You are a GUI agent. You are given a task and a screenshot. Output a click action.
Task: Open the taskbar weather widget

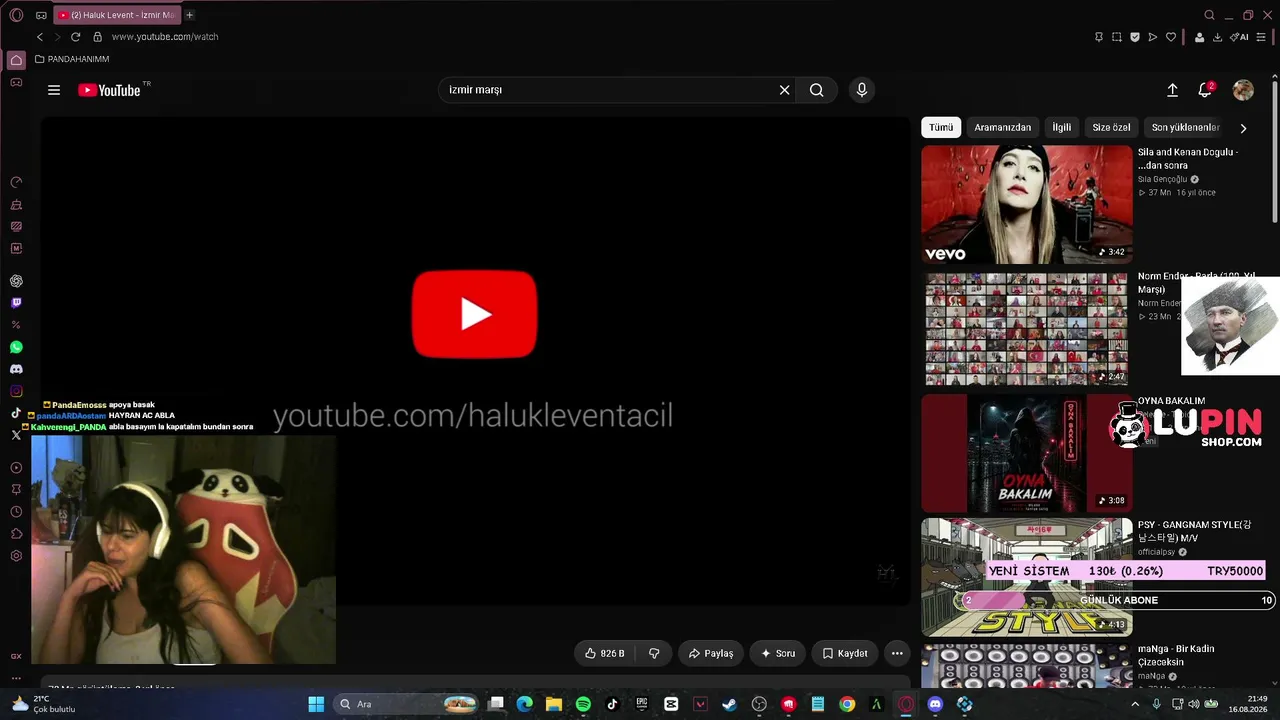coord(45,704)
